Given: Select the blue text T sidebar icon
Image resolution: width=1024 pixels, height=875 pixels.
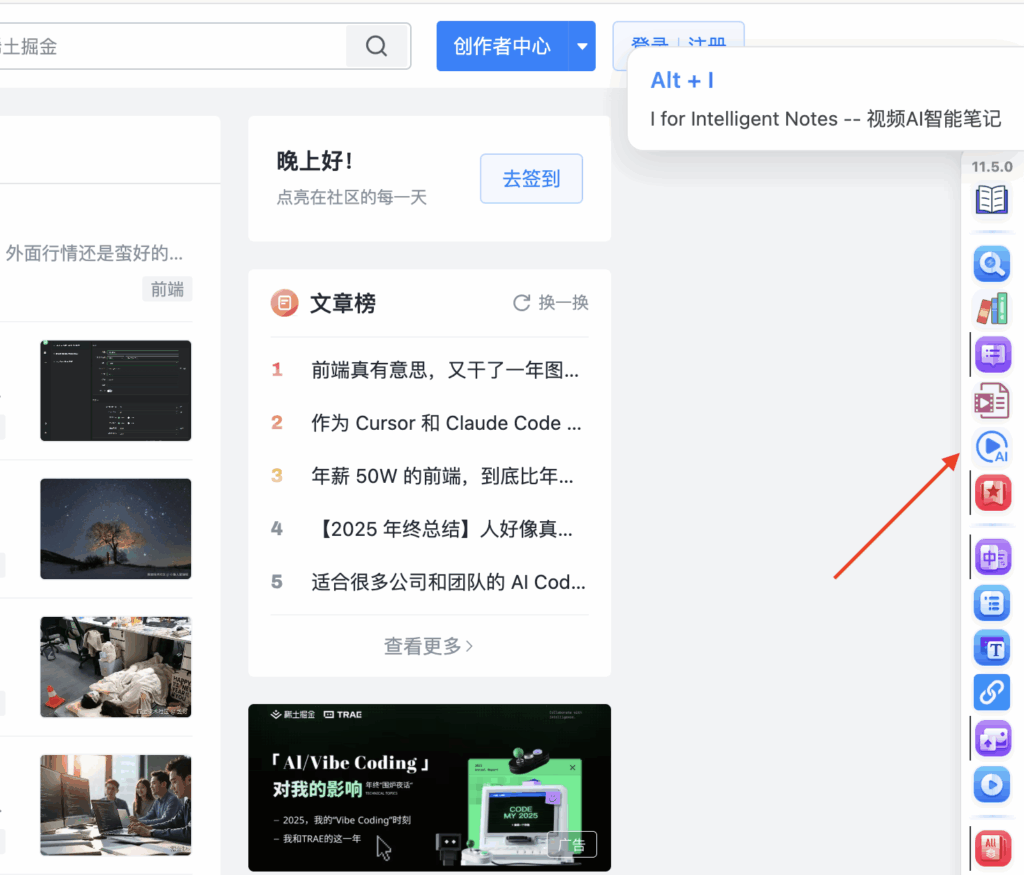Looking at the screenshot, I should [x=992, y=648].
